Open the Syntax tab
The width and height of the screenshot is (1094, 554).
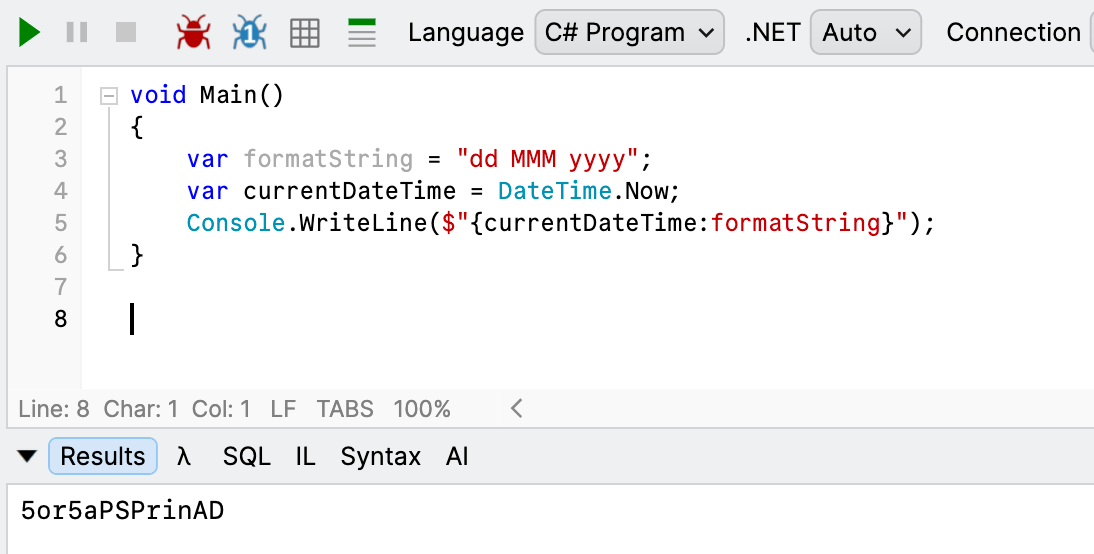tap(380, 457)
